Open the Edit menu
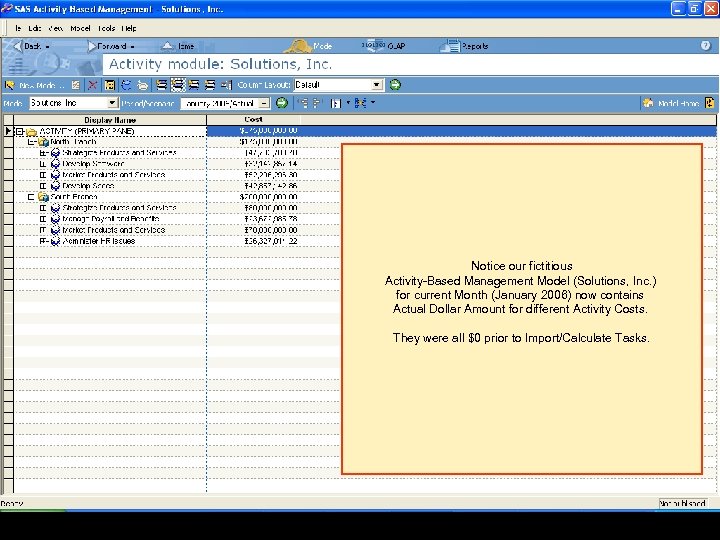Screen dimensions: 720x540 35,28
